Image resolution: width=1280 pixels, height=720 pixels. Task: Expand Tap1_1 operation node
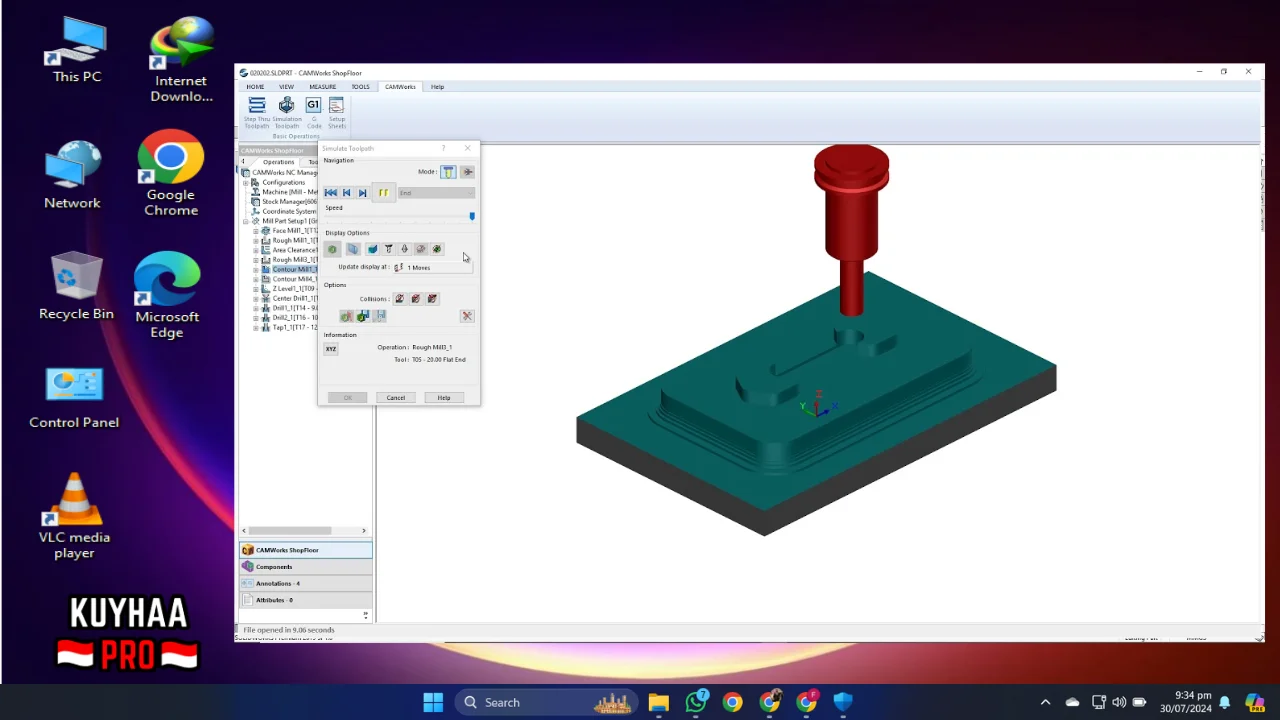click(x=256, y=327)
